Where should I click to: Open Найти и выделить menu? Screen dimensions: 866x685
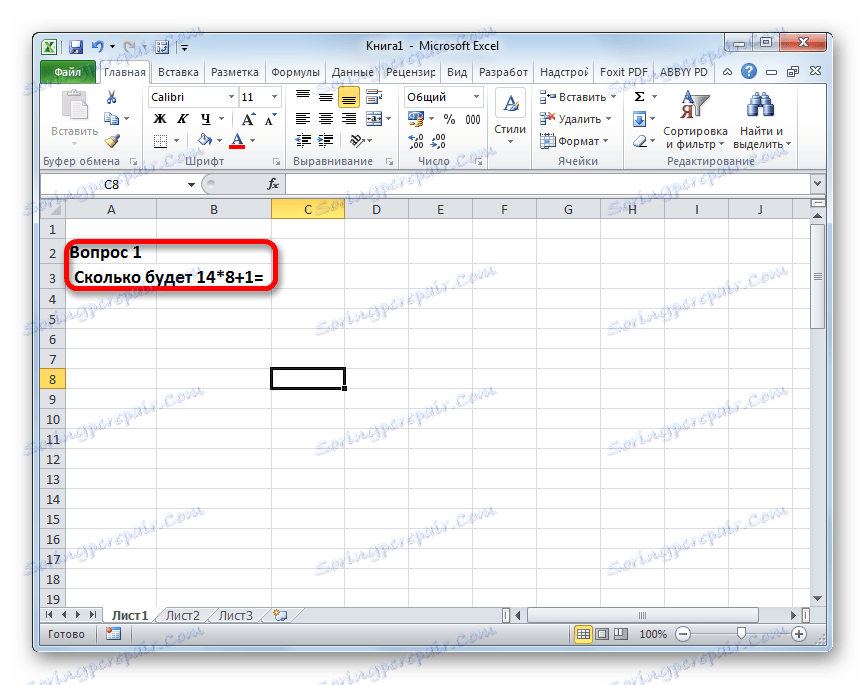(x=762, y=120)
